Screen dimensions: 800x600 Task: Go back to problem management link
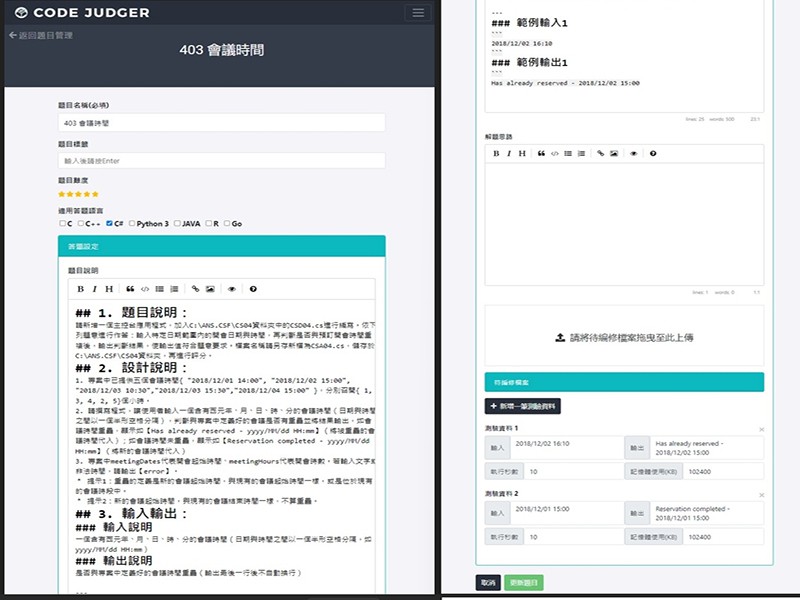click(x=41, y=35)
